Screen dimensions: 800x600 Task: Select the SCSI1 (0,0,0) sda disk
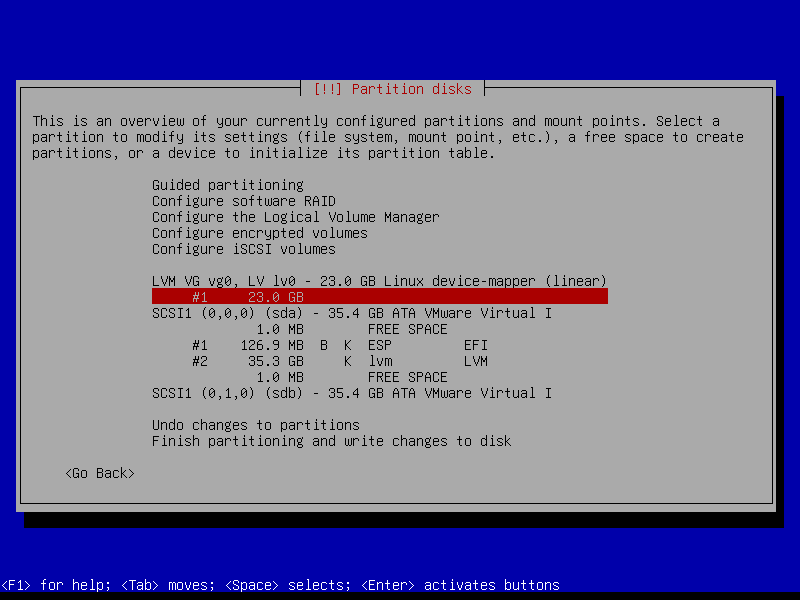(351, 313)
